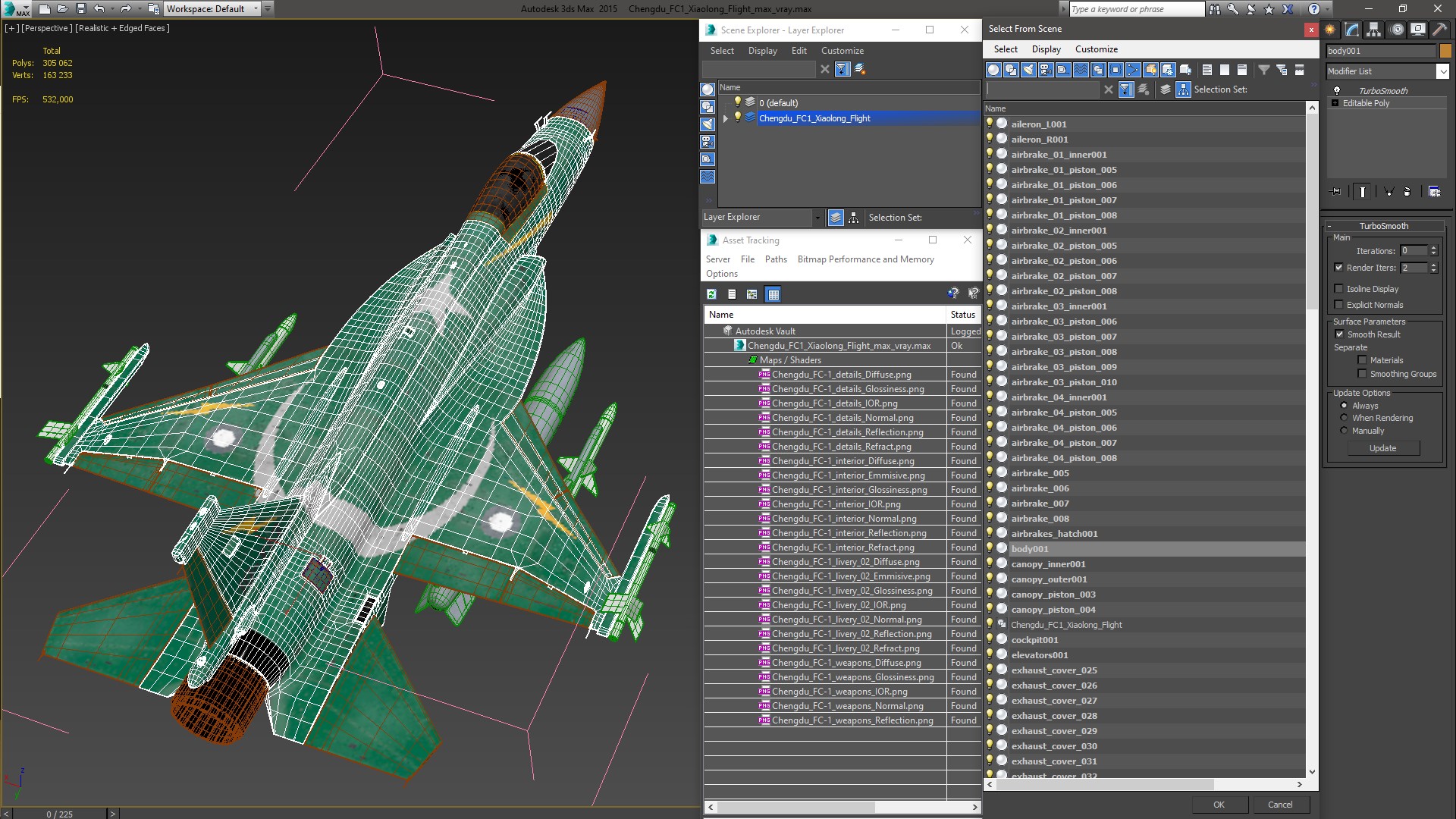Open the Utilities hammer tab
This screenshot has width=1456, height=819.
tap(1439, 30)
